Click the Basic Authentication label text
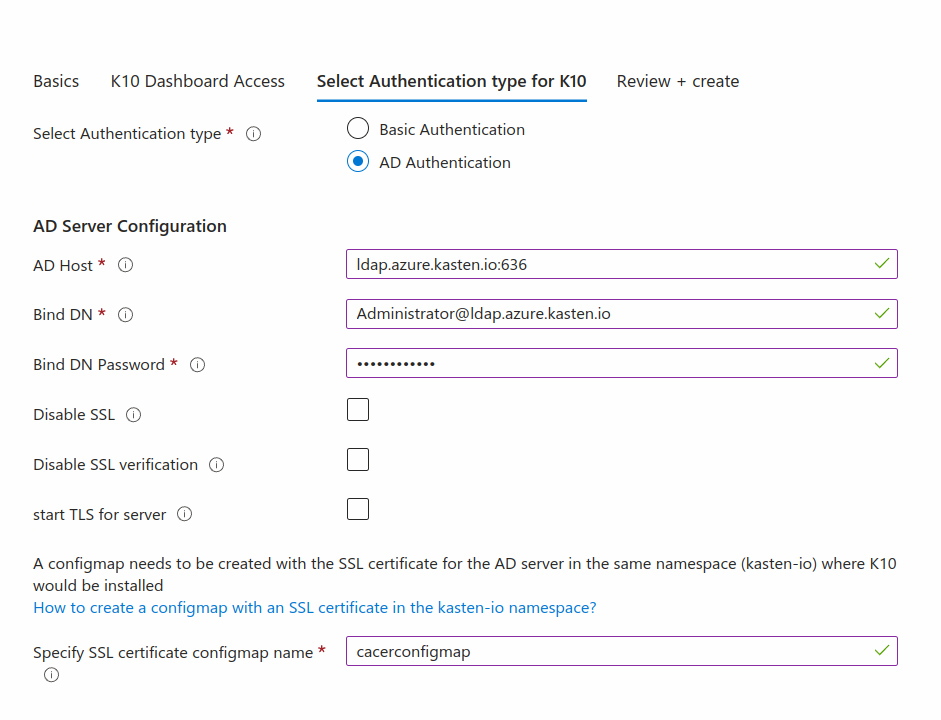Viewport: 941px width, 720px height. 452,130
